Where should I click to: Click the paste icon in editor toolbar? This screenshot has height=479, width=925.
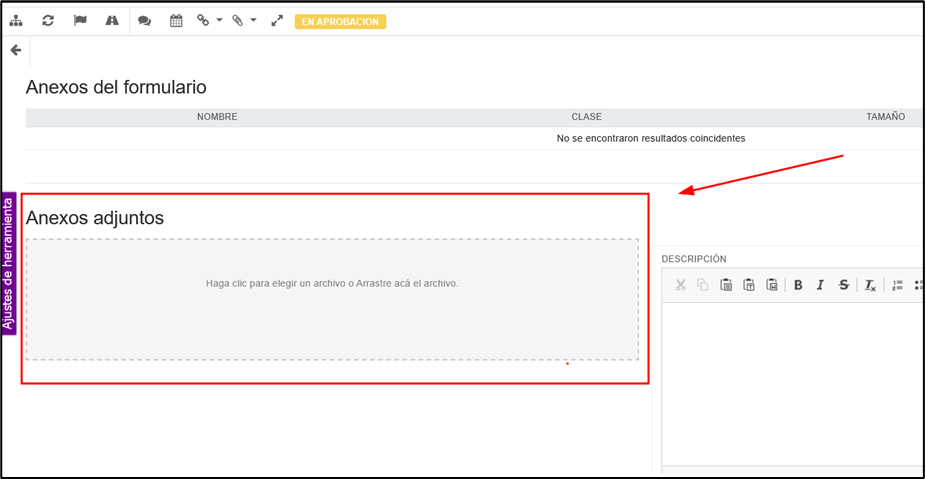726,285
